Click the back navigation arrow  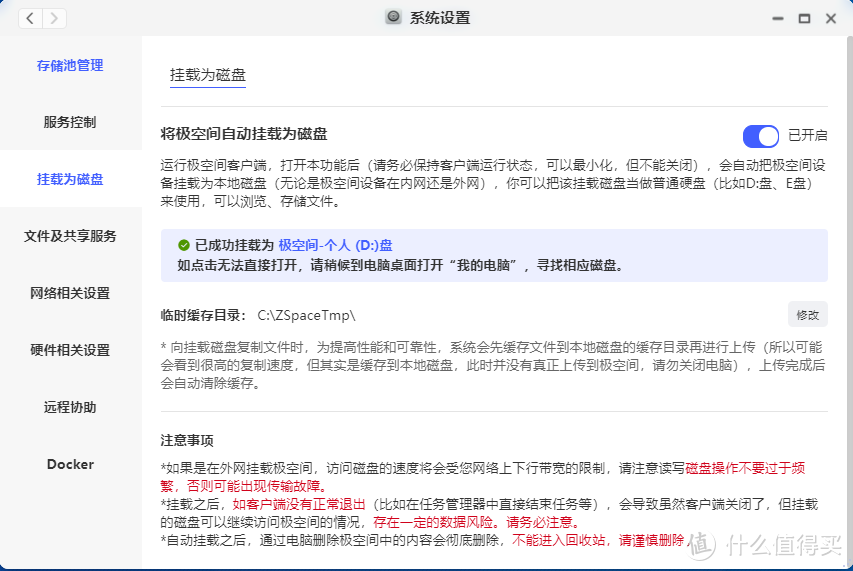pyautogui.click(x=31, y=18)
